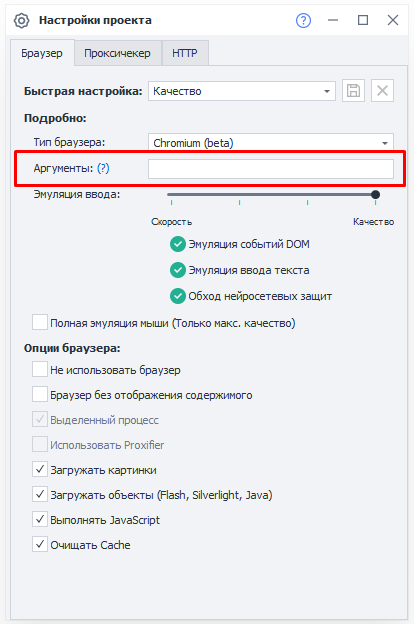Click green check next to Обход нейросетевых защит
This screenshot has height=624, width=414.
[x=178, y=296]
